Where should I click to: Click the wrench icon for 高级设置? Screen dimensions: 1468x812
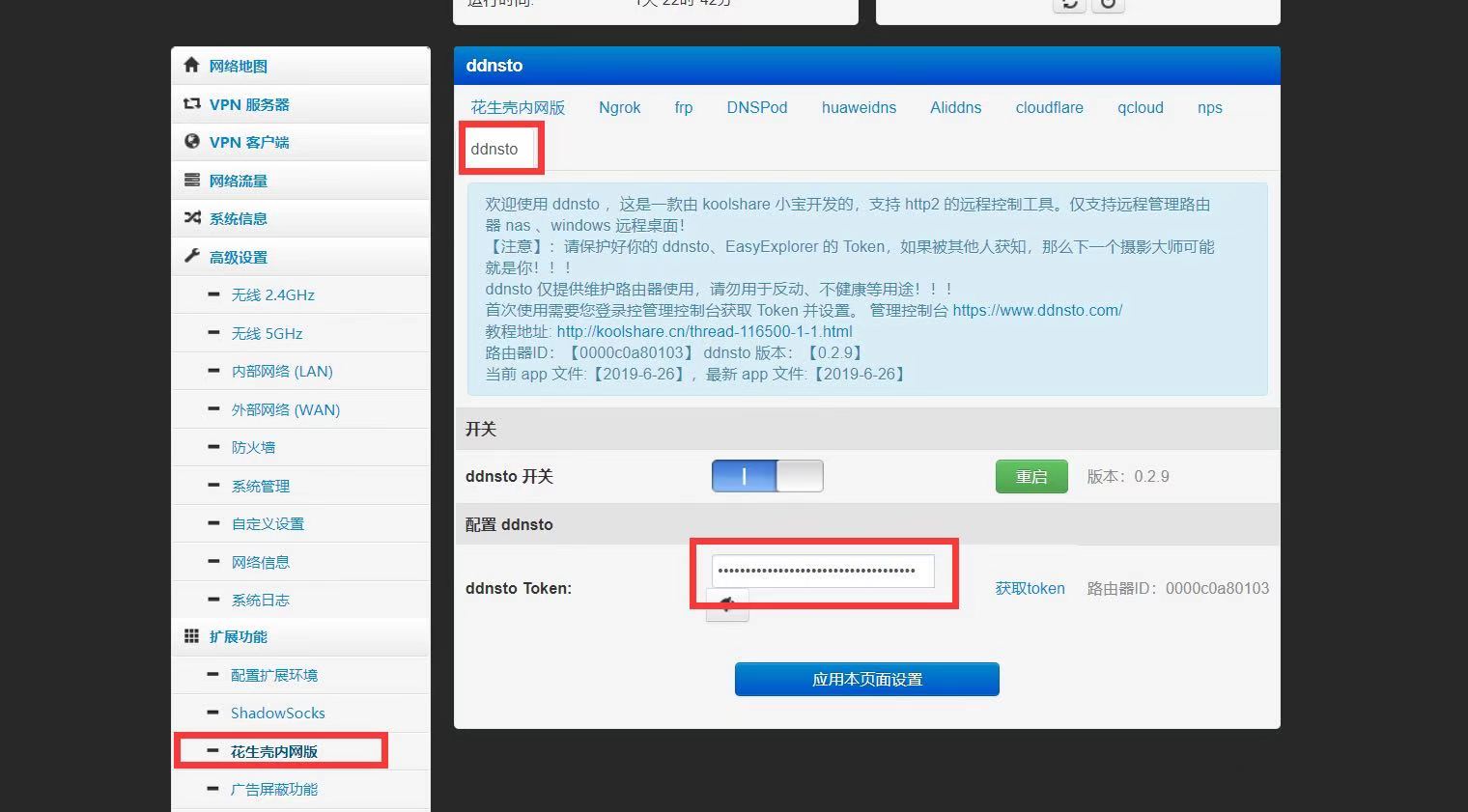[x=191, y=257]
